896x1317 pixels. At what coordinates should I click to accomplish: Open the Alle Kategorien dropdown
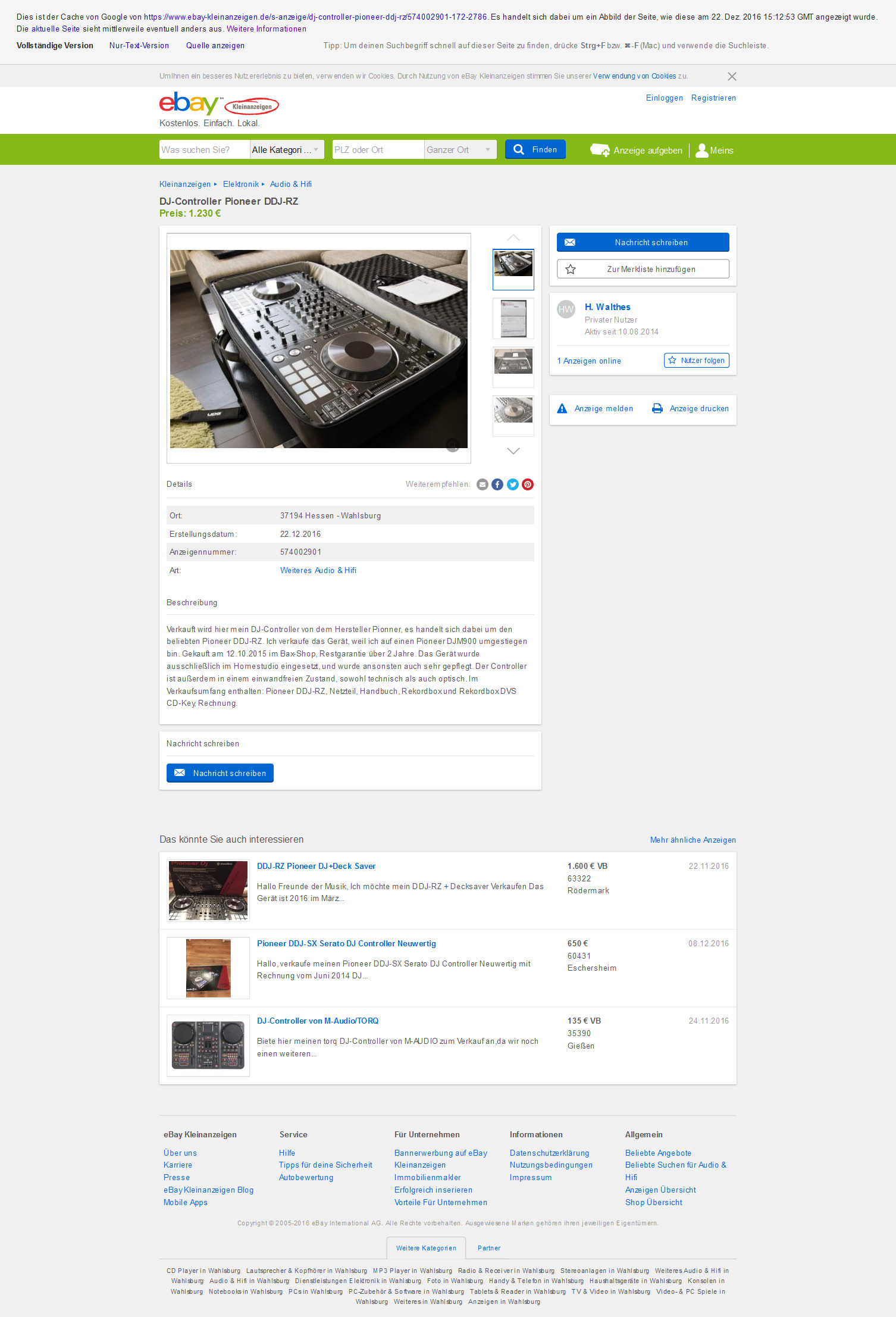[x=287, y=149]
